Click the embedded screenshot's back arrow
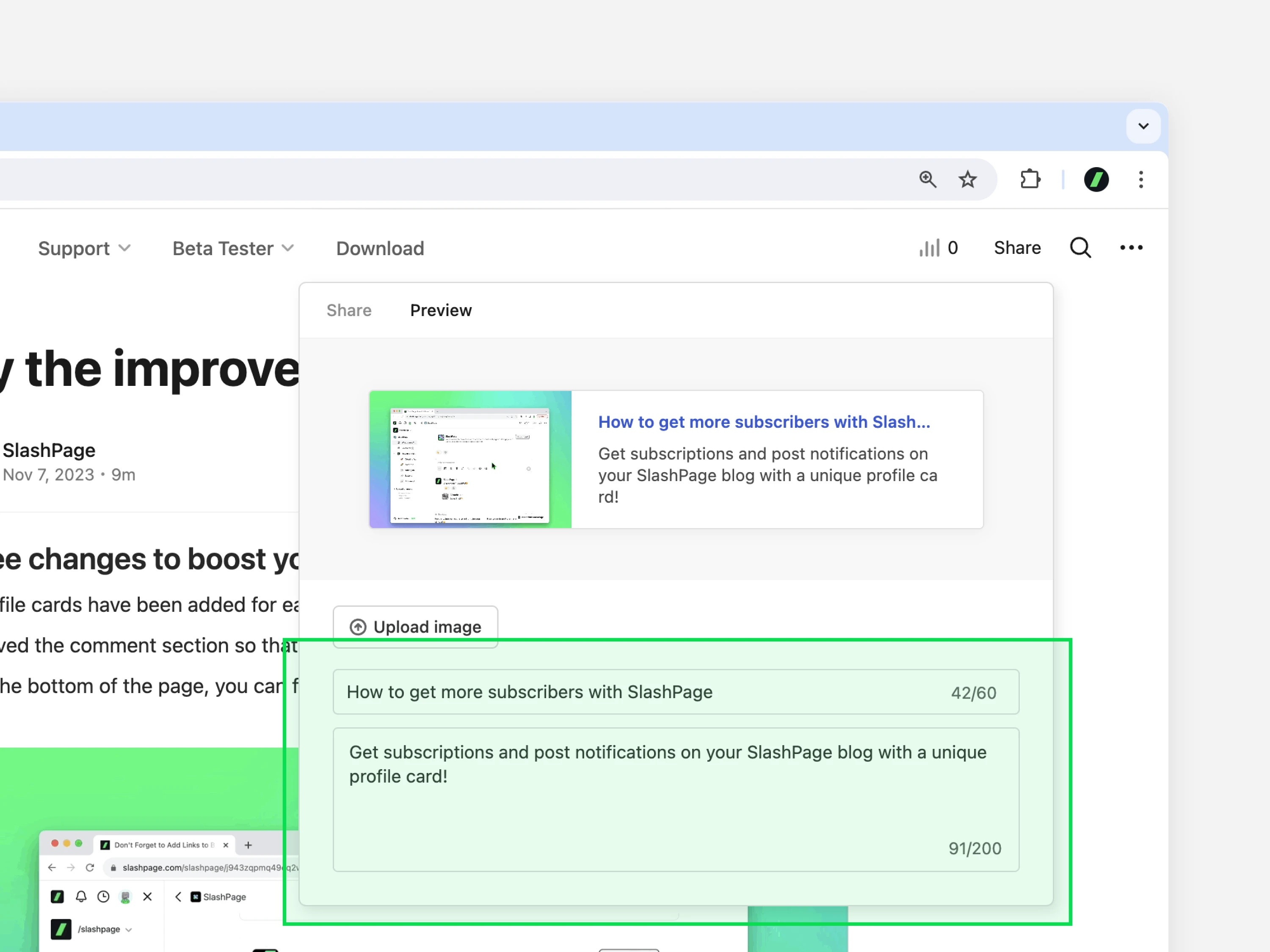The width and height of the screenshot is (1270, 952). point(52,867)
